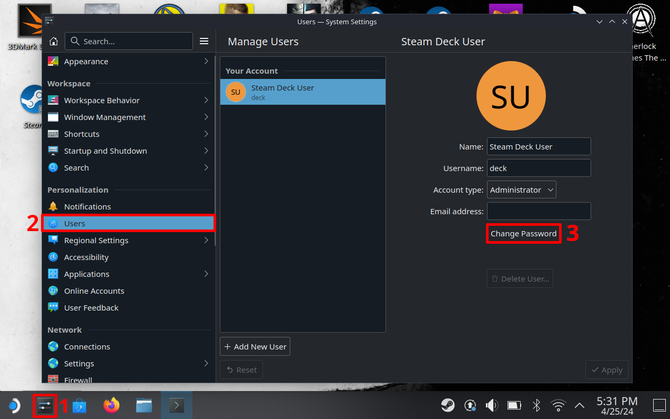Open System Settings from the taskbar
The image size is (670, 419).
45,405
